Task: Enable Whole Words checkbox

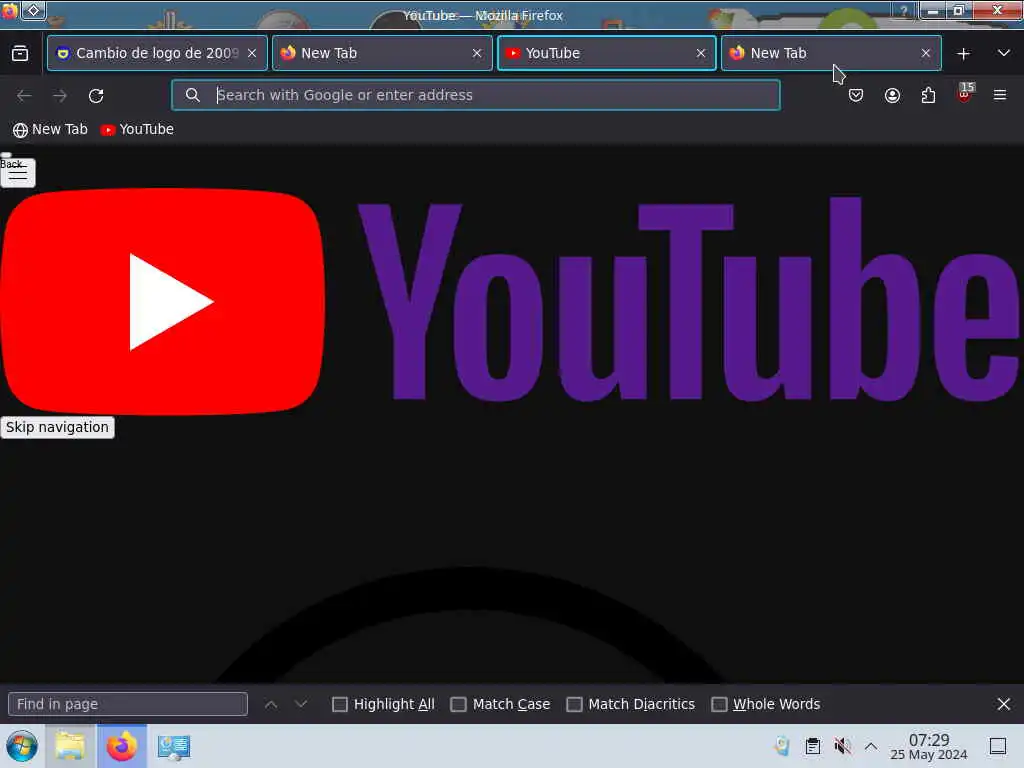Action: [719, 704]
